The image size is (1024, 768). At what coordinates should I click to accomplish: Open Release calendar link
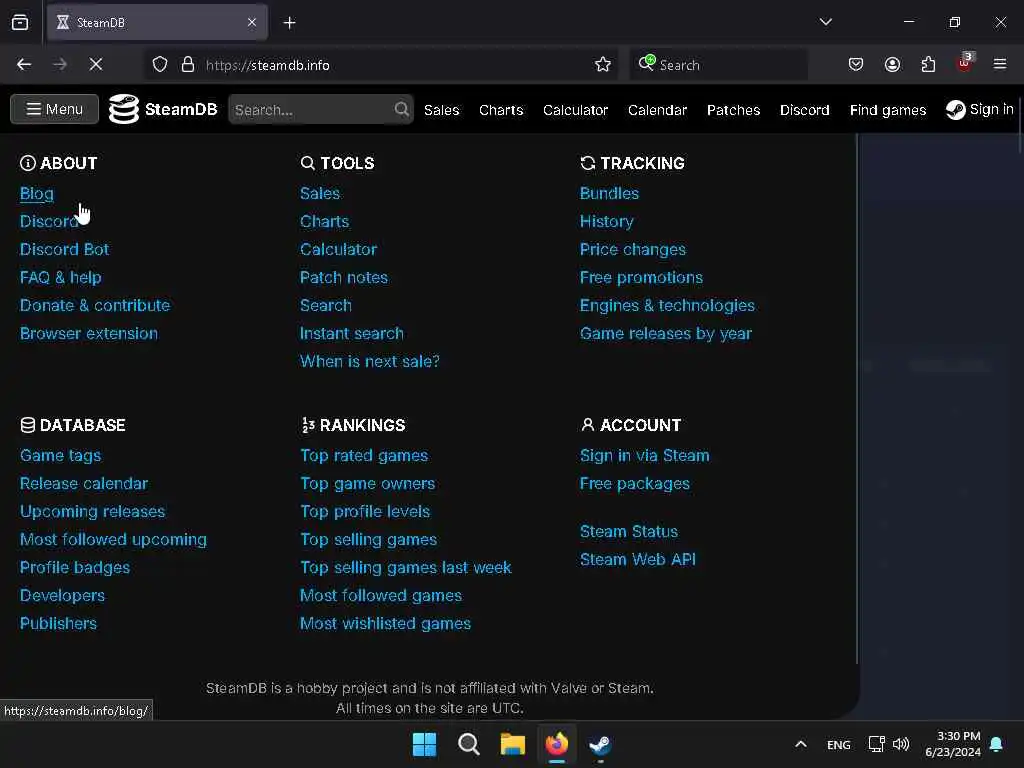click(84, 483)
